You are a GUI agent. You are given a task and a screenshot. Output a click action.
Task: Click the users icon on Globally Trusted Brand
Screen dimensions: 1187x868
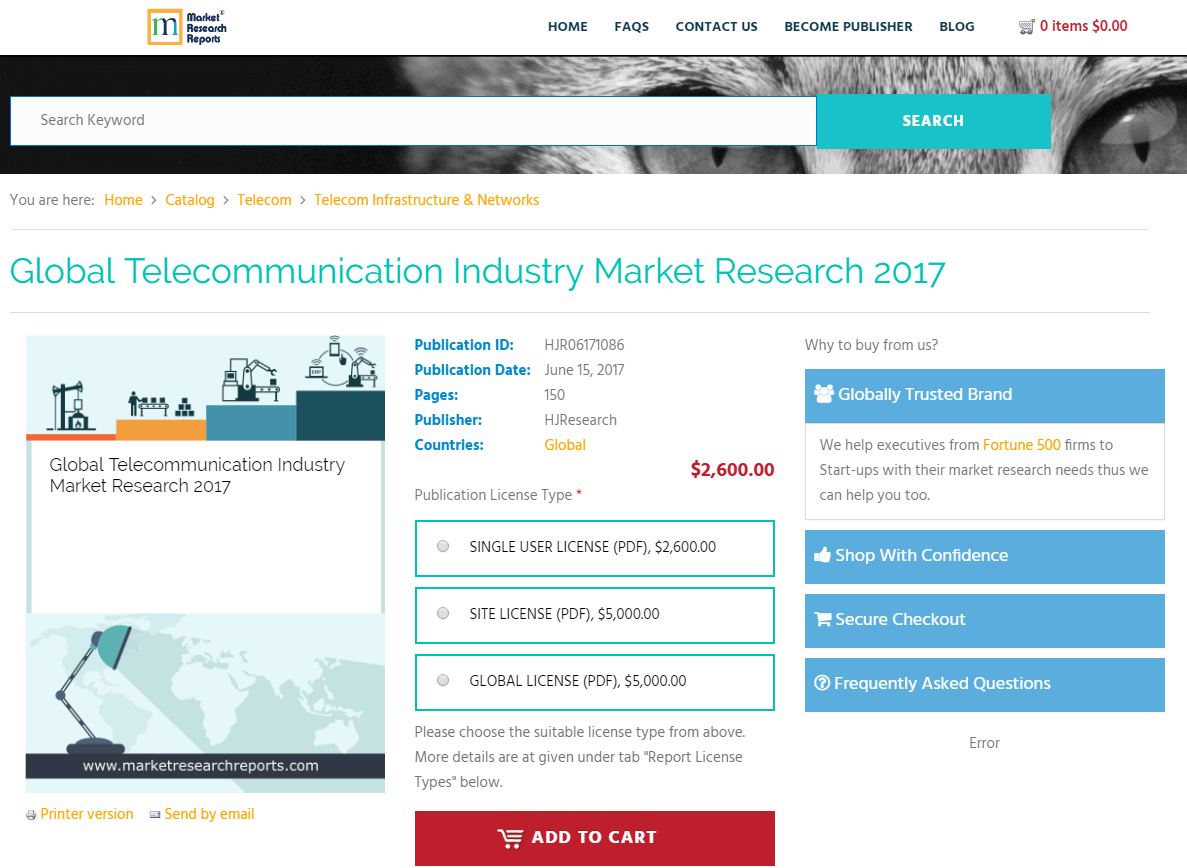pyautogui.click(x=824, y=394)
